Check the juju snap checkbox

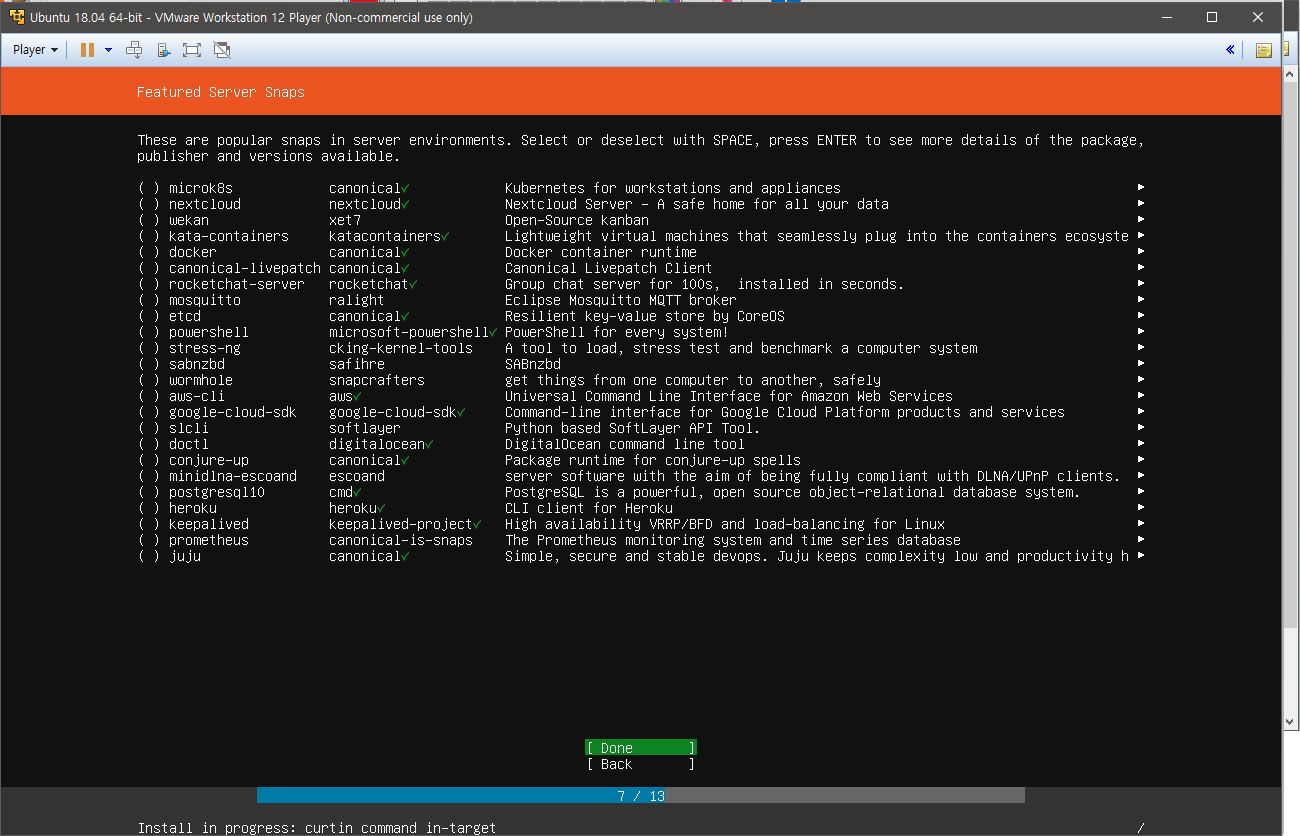click(149, 556)
